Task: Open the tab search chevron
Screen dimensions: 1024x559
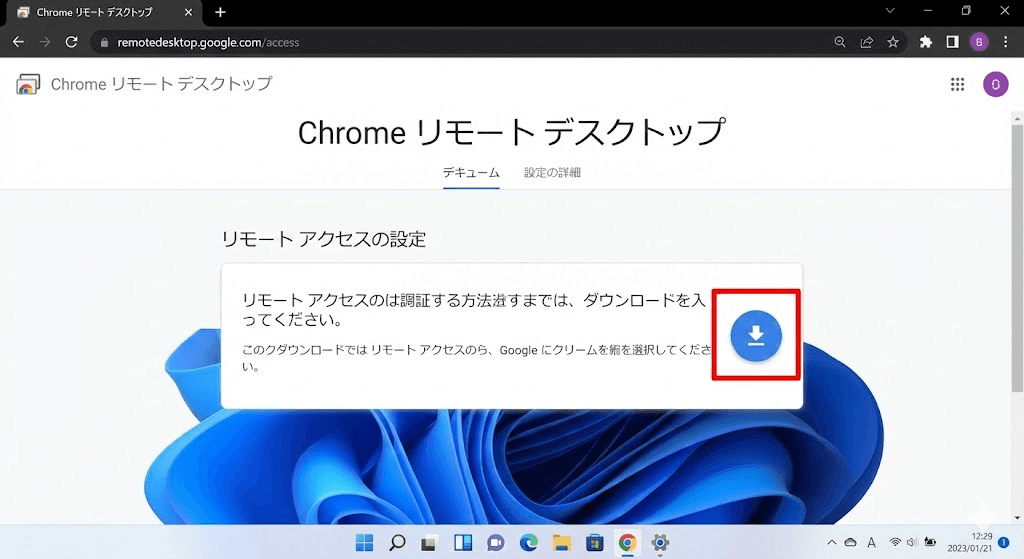Action: pyautogui.click(x=889, y=11)
